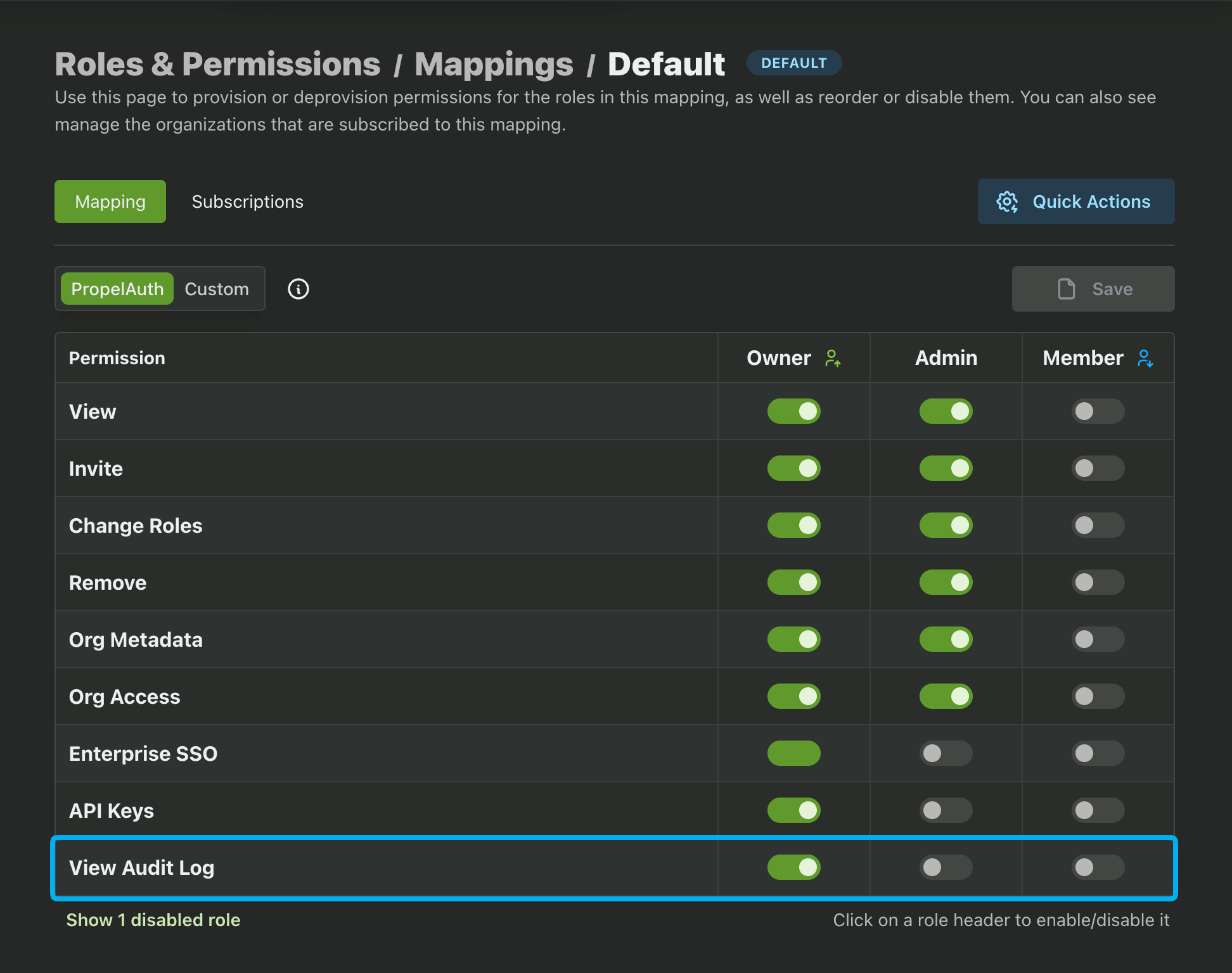Click the gear icon on Quick Actions button
The width and height of the screenshot is (1232, 973).
pos(1008,201)
